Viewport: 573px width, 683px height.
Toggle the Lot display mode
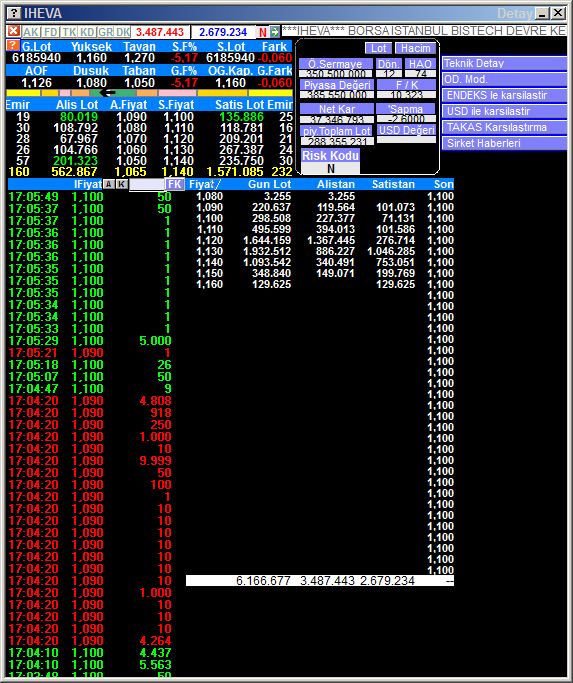pyautogui.click(x=378, y=48)
